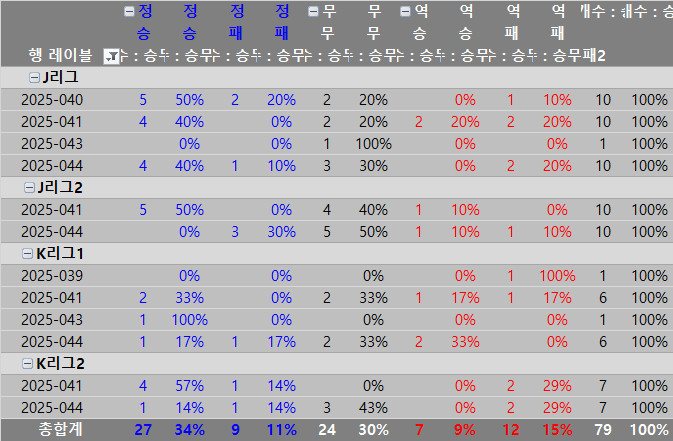The width and height of the screenshot is (673, 441).
Task: Select the red total 15% cell
Action: 557,430
